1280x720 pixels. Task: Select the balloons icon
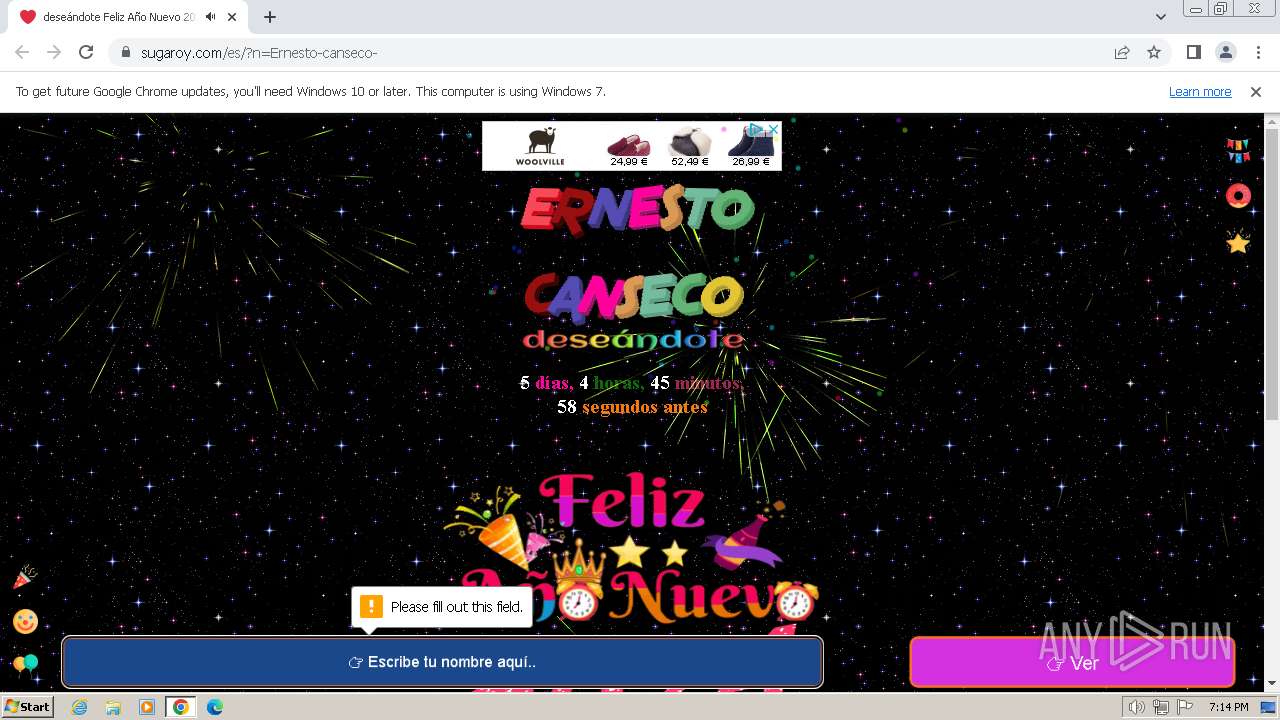25,664
